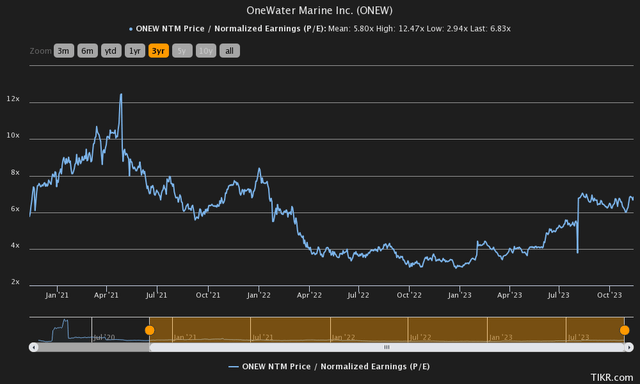This screenshot has width=640, height=384.
Task: Click the chart title OneWater Marine Inc. (ONEW)
Action: [x=320, y=10]
